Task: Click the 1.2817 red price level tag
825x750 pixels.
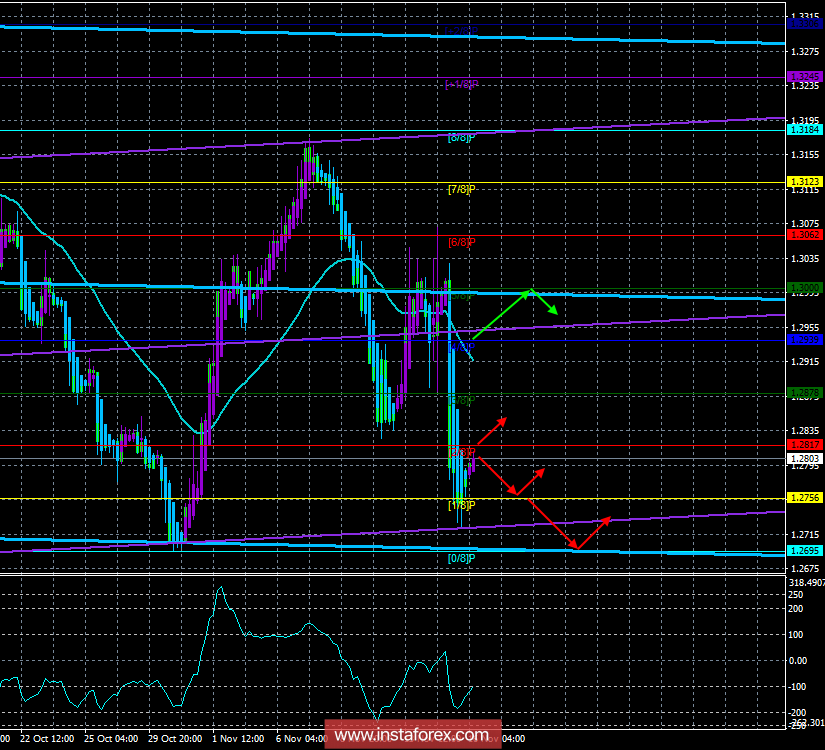Action: coord(804,445)
